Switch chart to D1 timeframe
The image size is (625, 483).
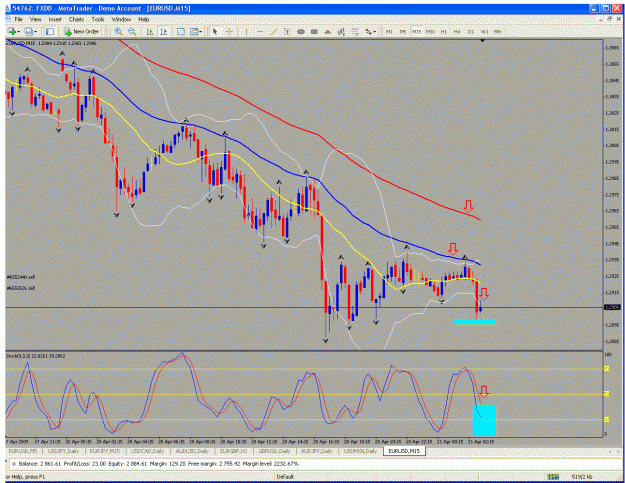[471, 31]
